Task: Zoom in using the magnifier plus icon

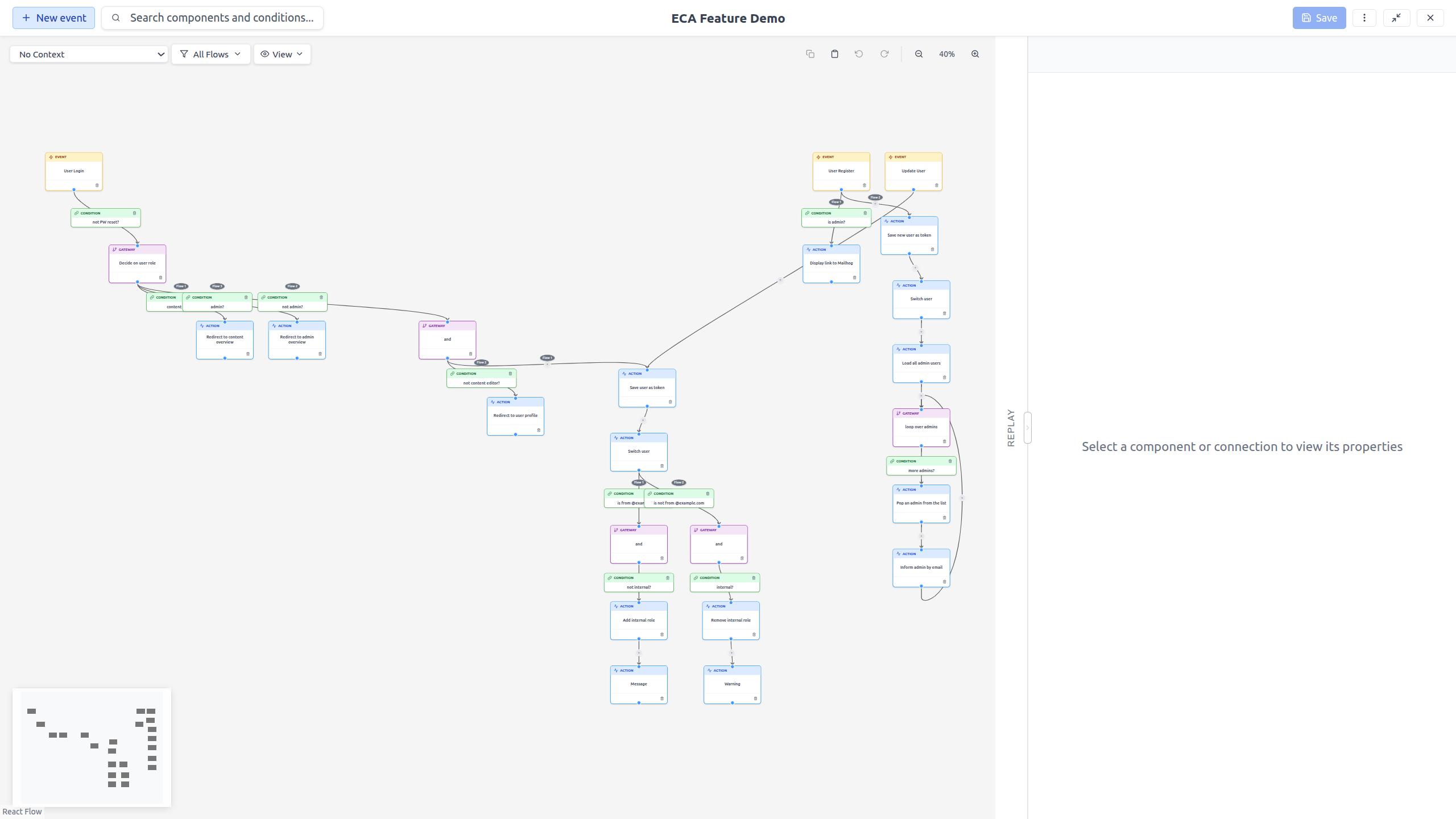Action: (974, 53)
